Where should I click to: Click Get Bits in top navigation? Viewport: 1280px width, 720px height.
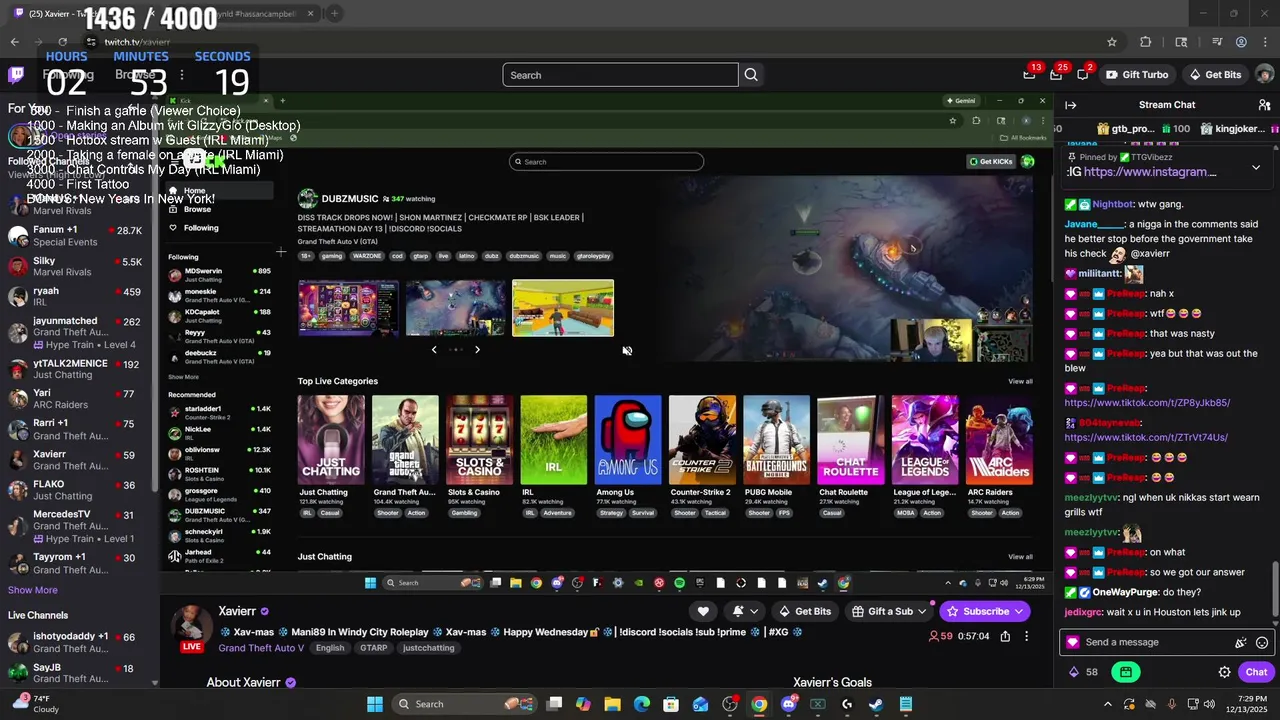(1214, 75)
